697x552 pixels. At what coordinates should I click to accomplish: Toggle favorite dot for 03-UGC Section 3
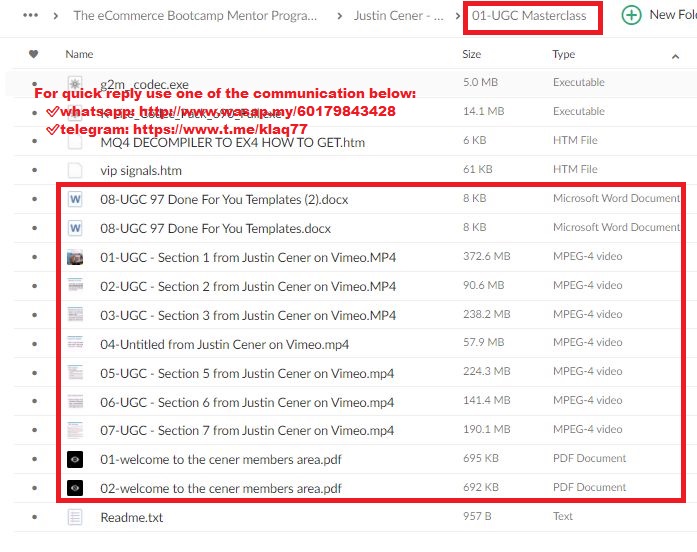[x=35, y=315]
